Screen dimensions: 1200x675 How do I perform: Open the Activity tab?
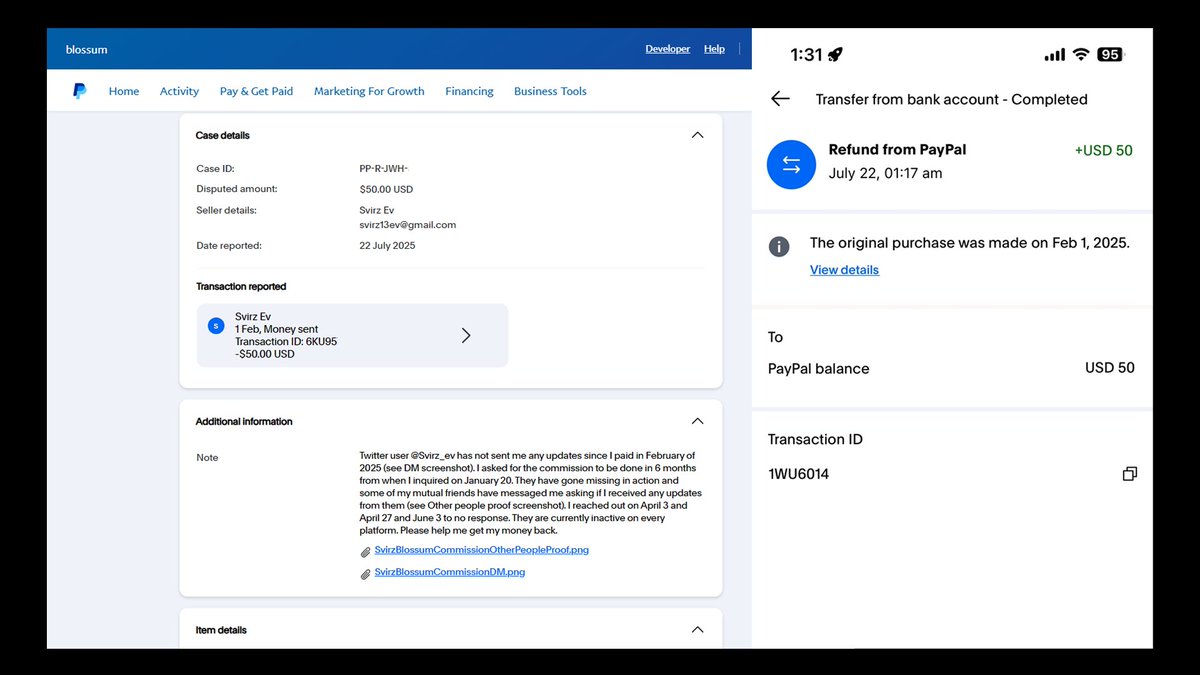point(179,91)
